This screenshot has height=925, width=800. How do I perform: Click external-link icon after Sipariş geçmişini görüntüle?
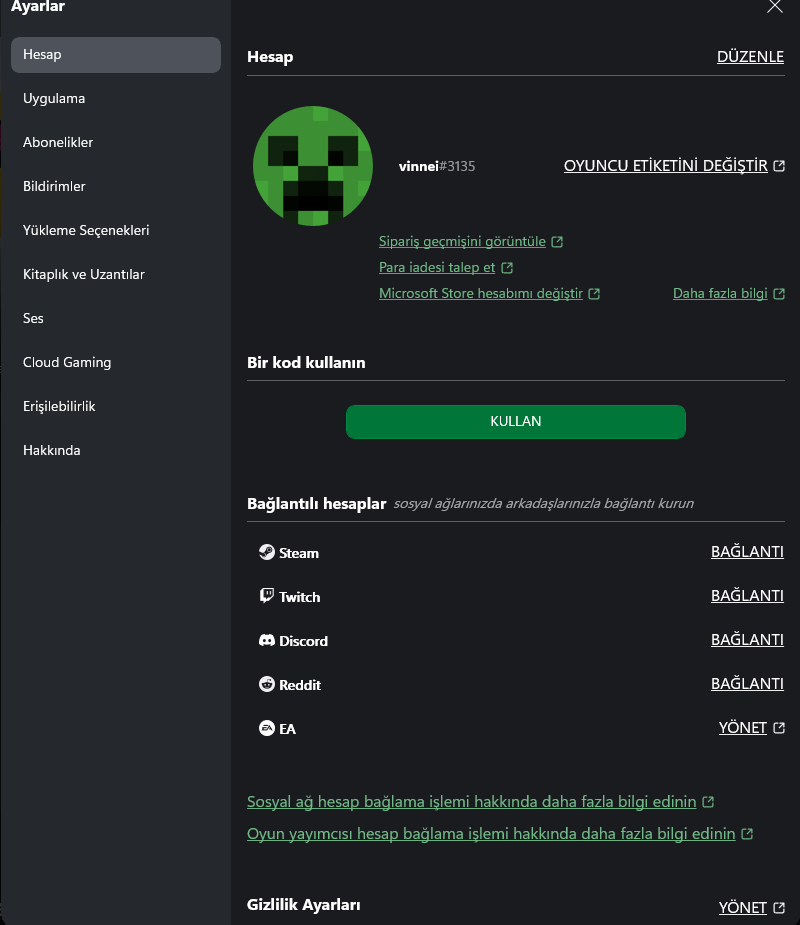click(557, 242)
